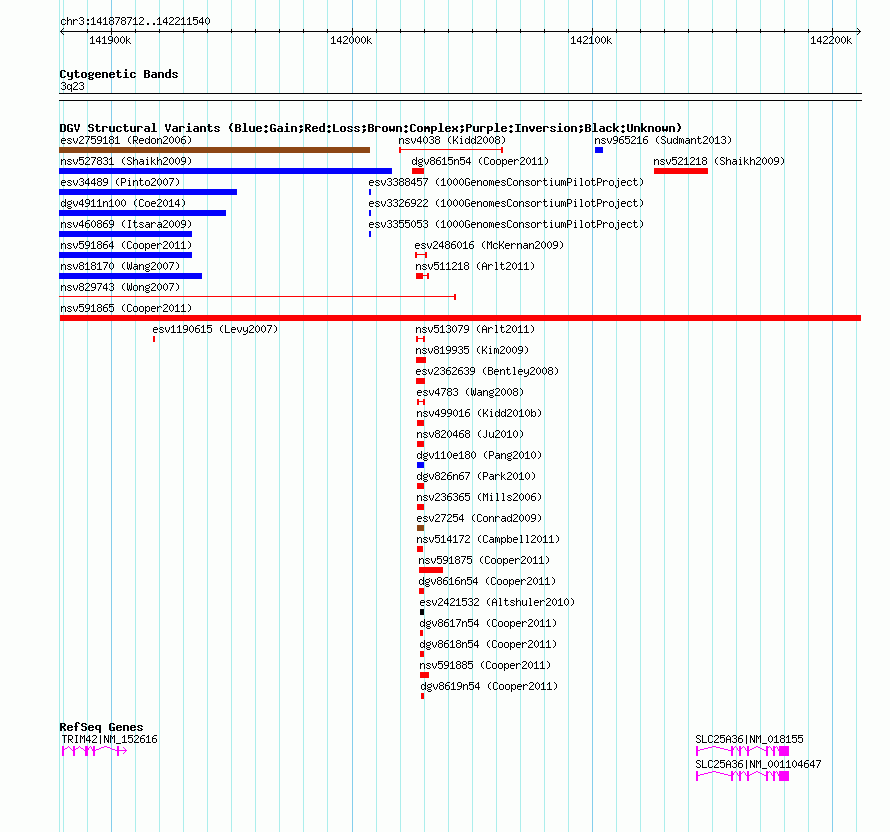Screen dimensions: 890x832
Task: Open esv4783 (Wang2008) variant
Action: [x=470, y=392]
